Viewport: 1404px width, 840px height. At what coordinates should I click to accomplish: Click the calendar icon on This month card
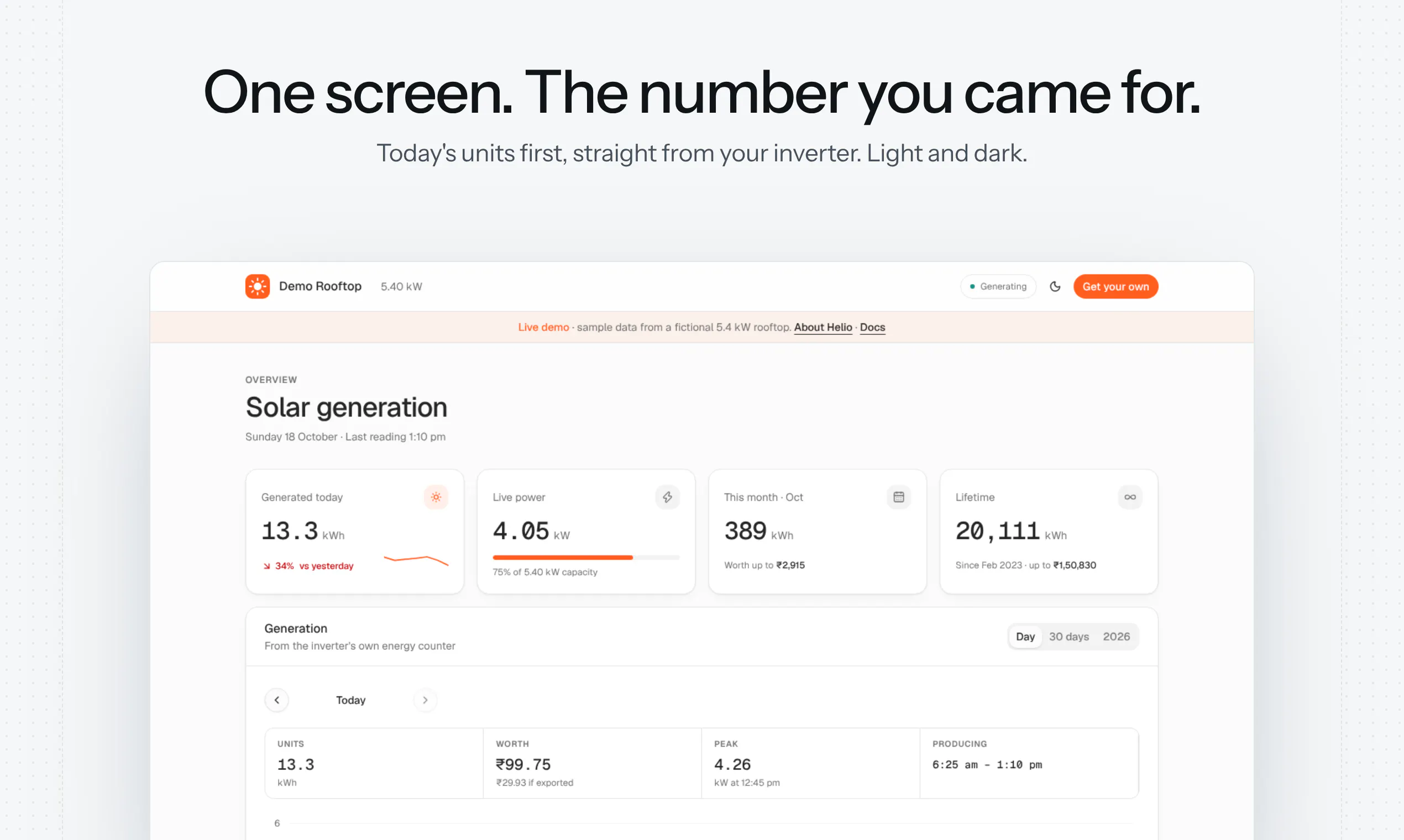click(x=898, y=497)
